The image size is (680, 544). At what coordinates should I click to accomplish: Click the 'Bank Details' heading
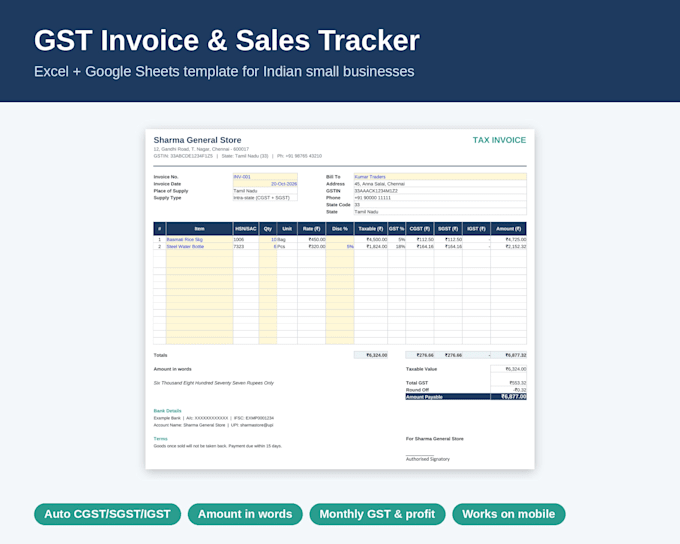tap(167, 411)
